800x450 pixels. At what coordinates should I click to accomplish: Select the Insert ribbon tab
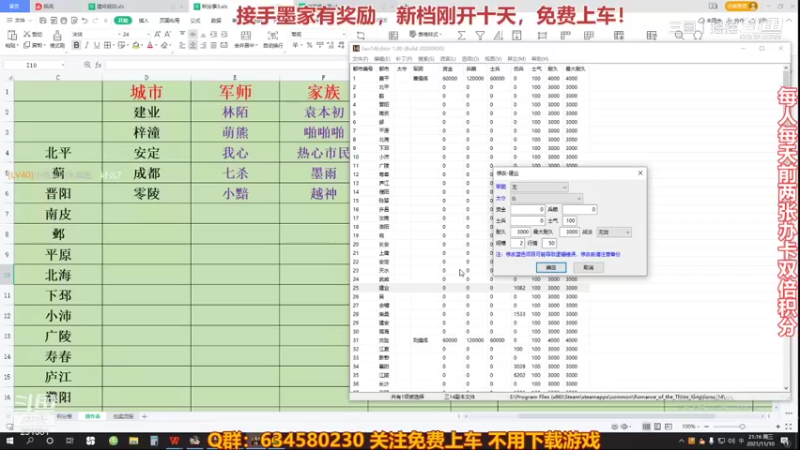pyautogui.click(x=144, y=20)
